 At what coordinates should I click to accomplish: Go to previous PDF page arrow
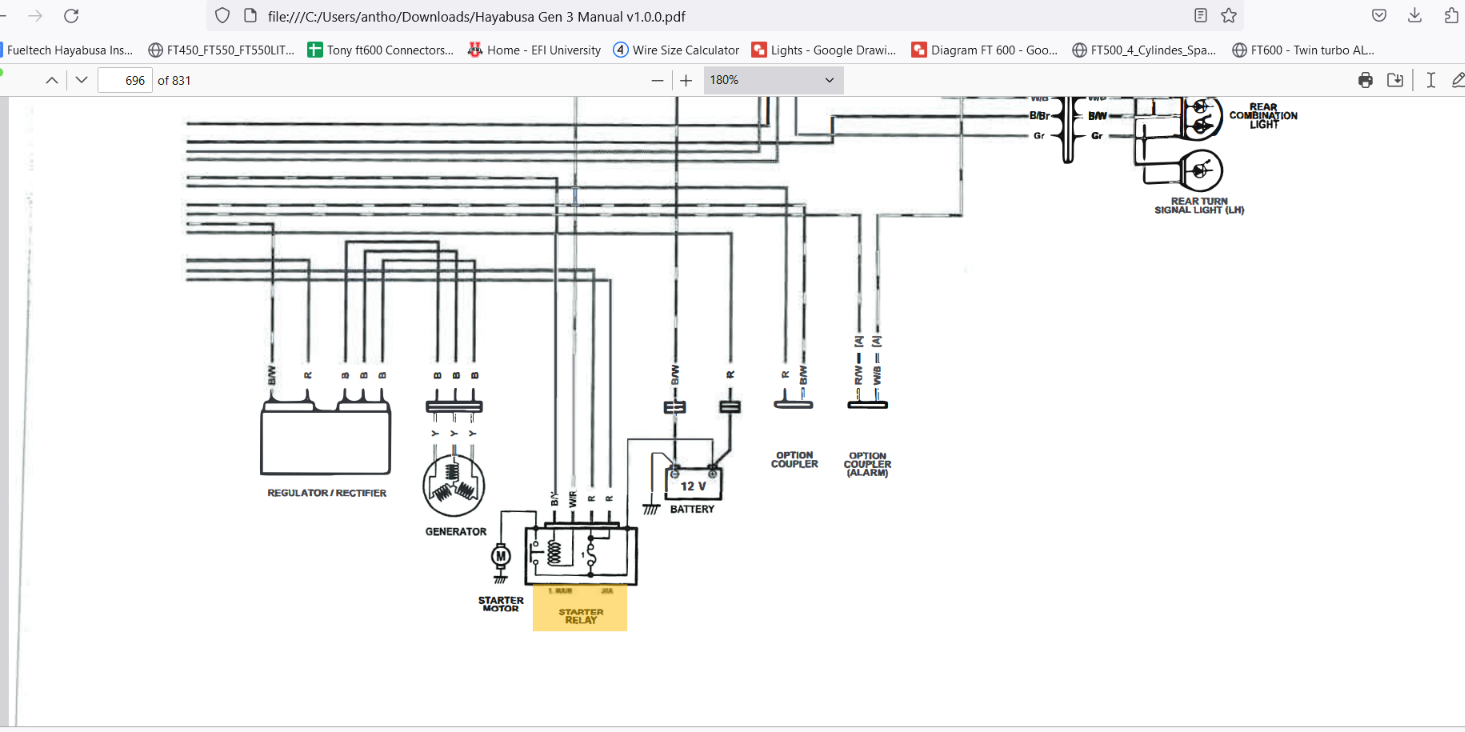click(52, 80)
